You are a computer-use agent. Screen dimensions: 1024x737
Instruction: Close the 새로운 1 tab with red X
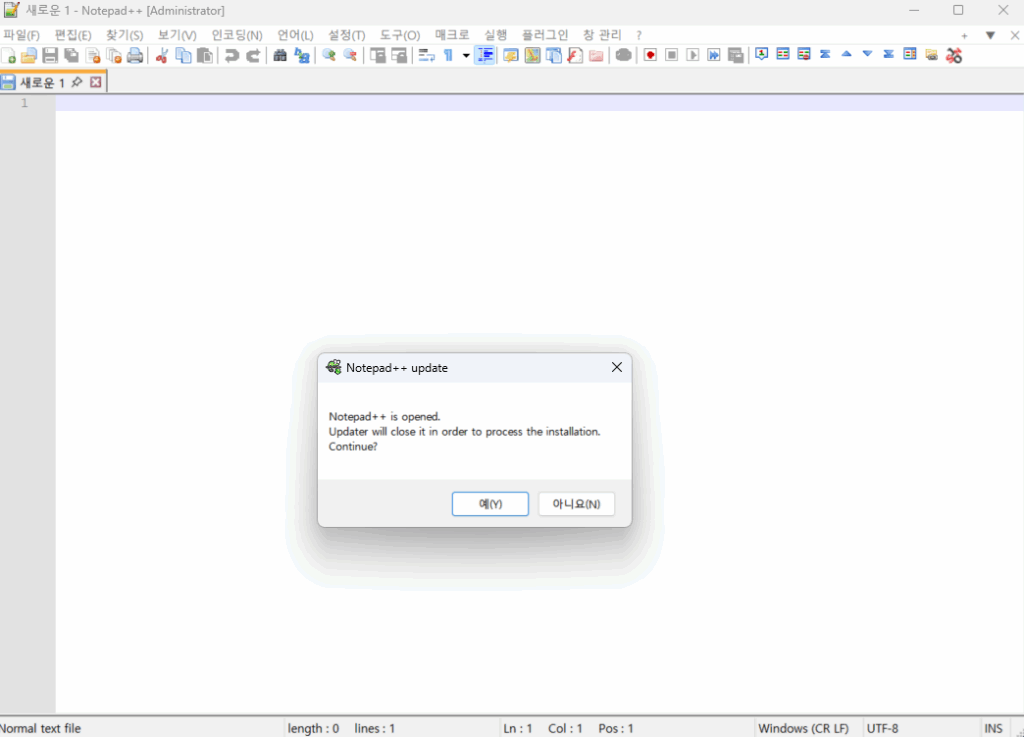point(96,83)
